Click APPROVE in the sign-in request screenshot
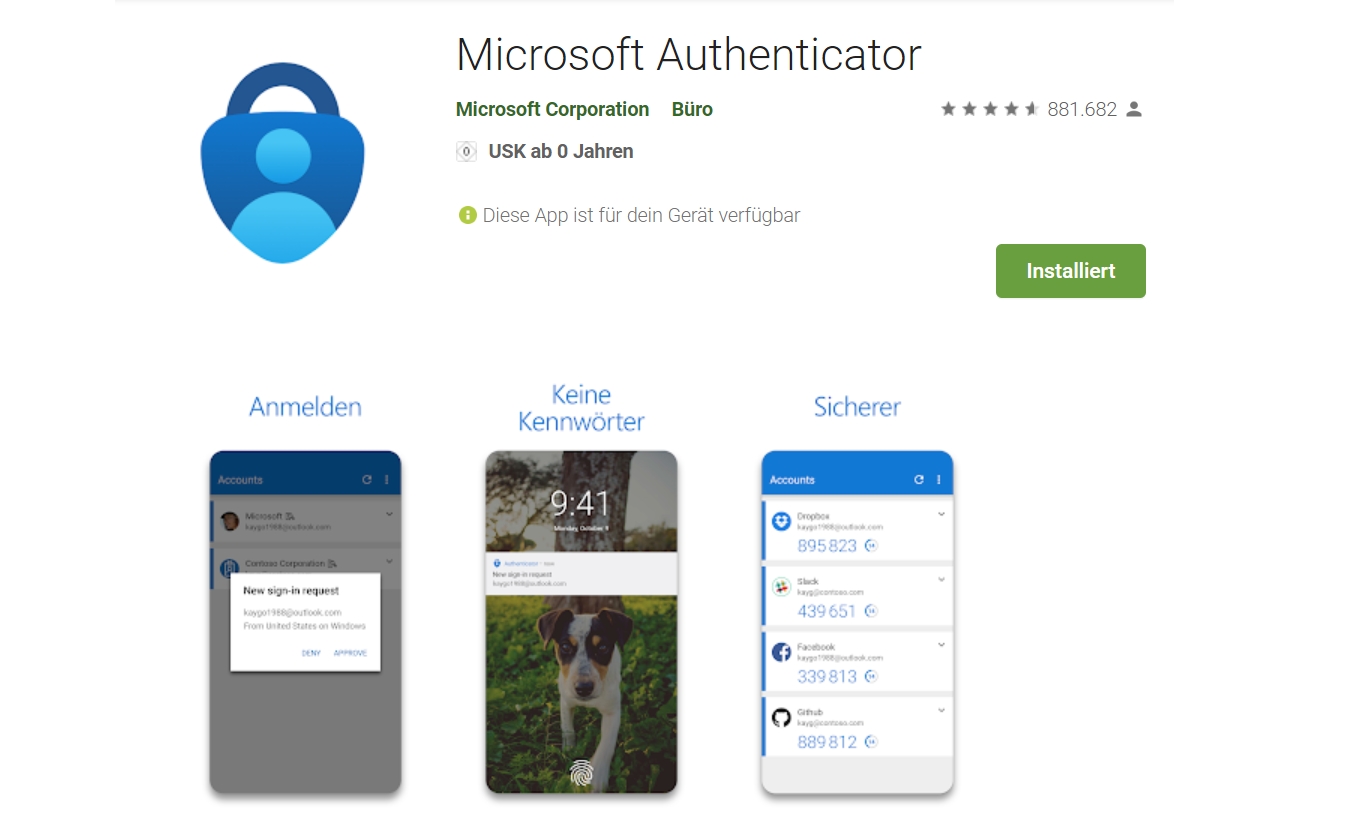Screen dimensions: 1355x819 [x=350, y=653]
